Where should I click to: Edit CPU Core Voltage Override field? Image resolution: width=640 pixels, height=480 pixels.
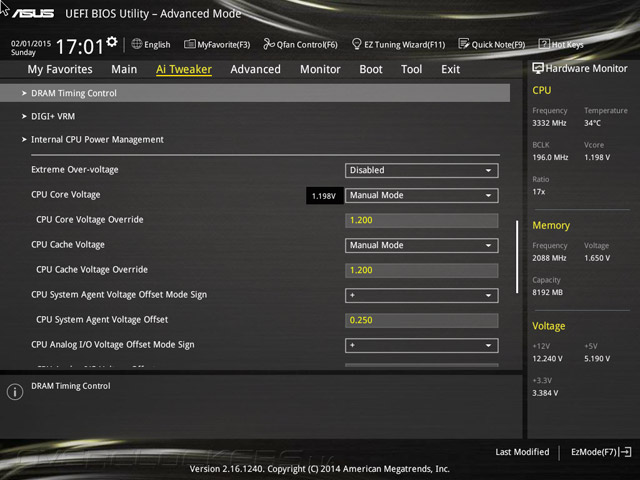pos(422,220)
